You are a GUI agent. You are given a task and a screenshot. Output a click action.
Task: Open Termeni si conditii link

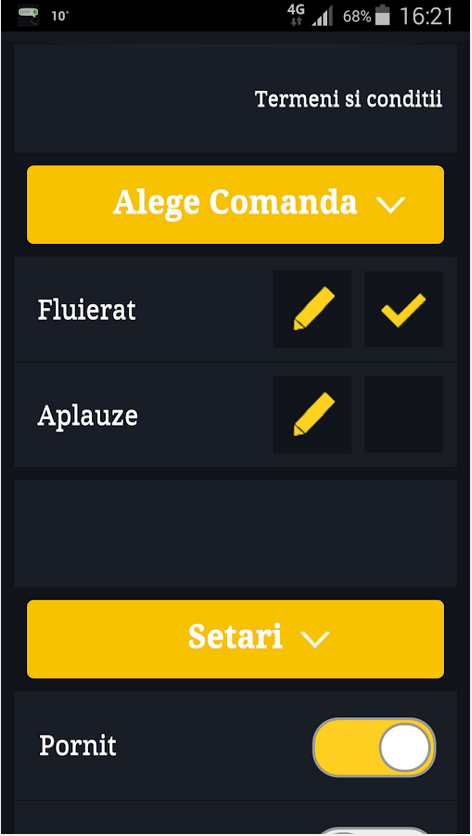click(x=348, y=99)
